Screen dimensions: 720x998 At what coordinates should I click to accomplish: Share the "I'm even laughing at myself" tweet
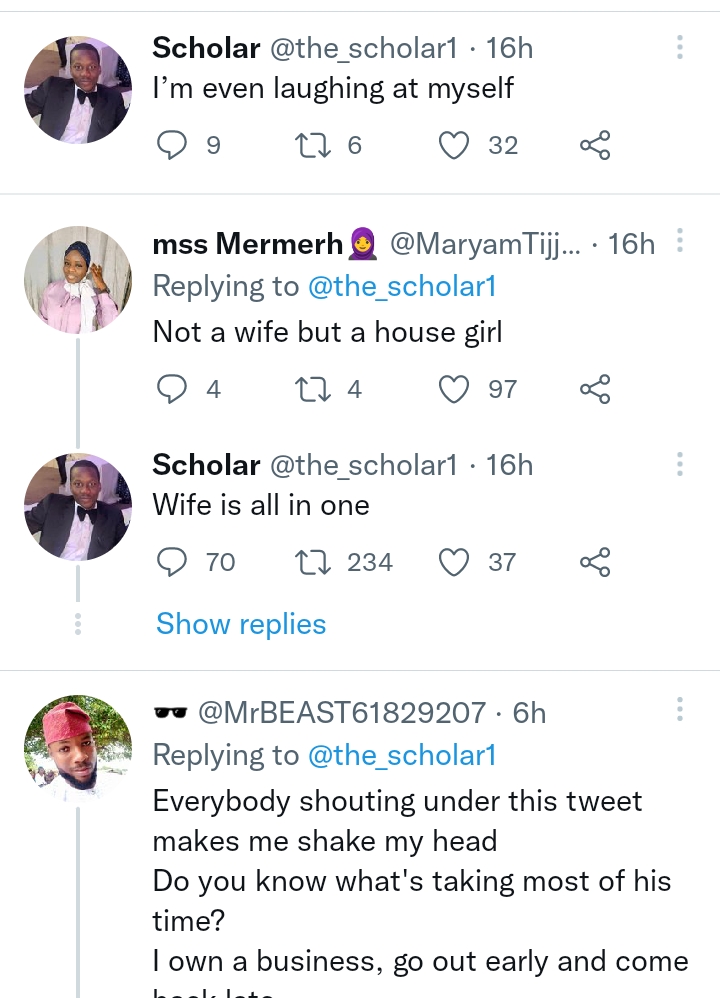pos(595,146)
